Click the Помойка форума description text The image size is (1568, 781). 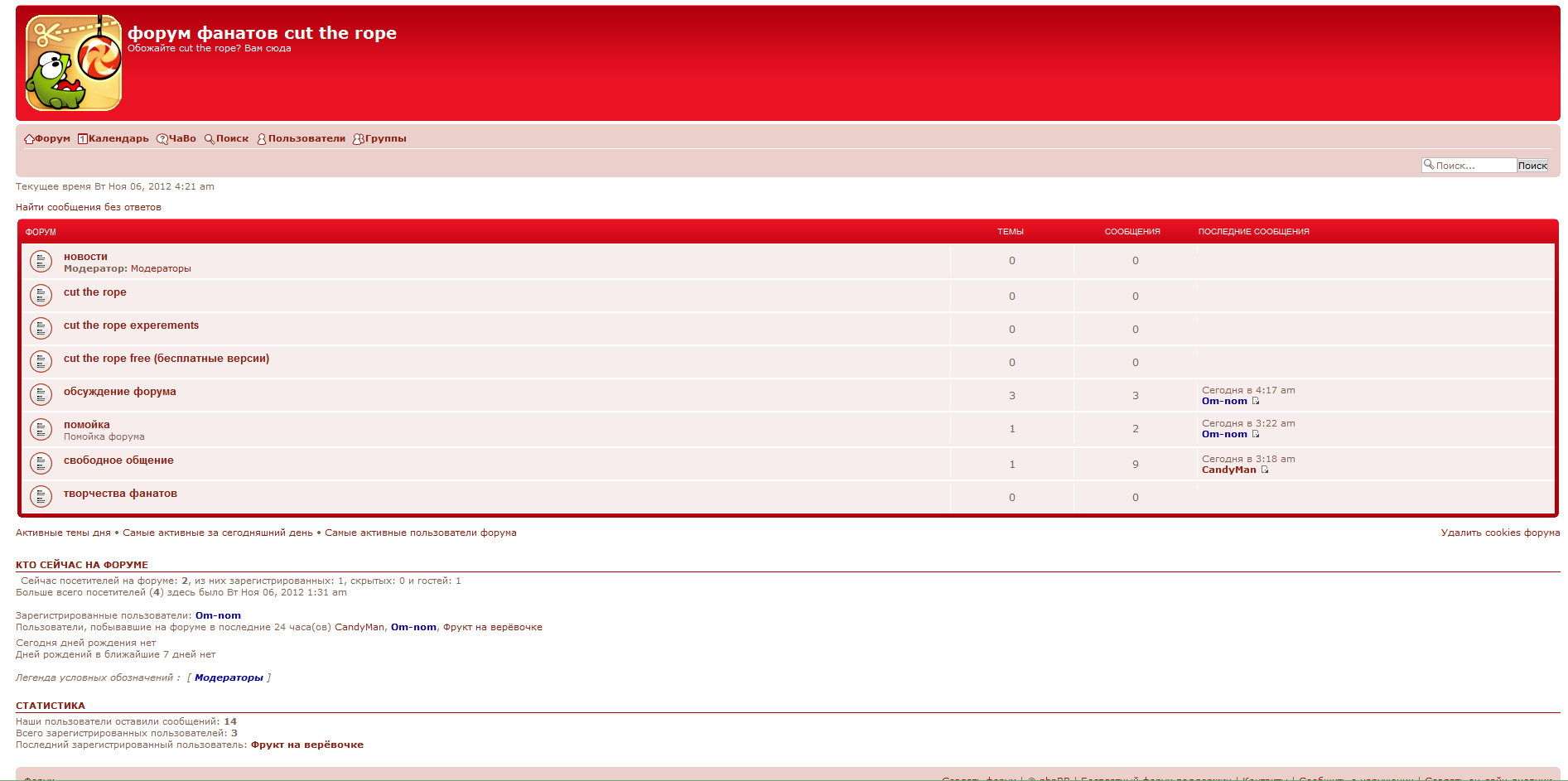pyautogui.click(x=104, y=436)
